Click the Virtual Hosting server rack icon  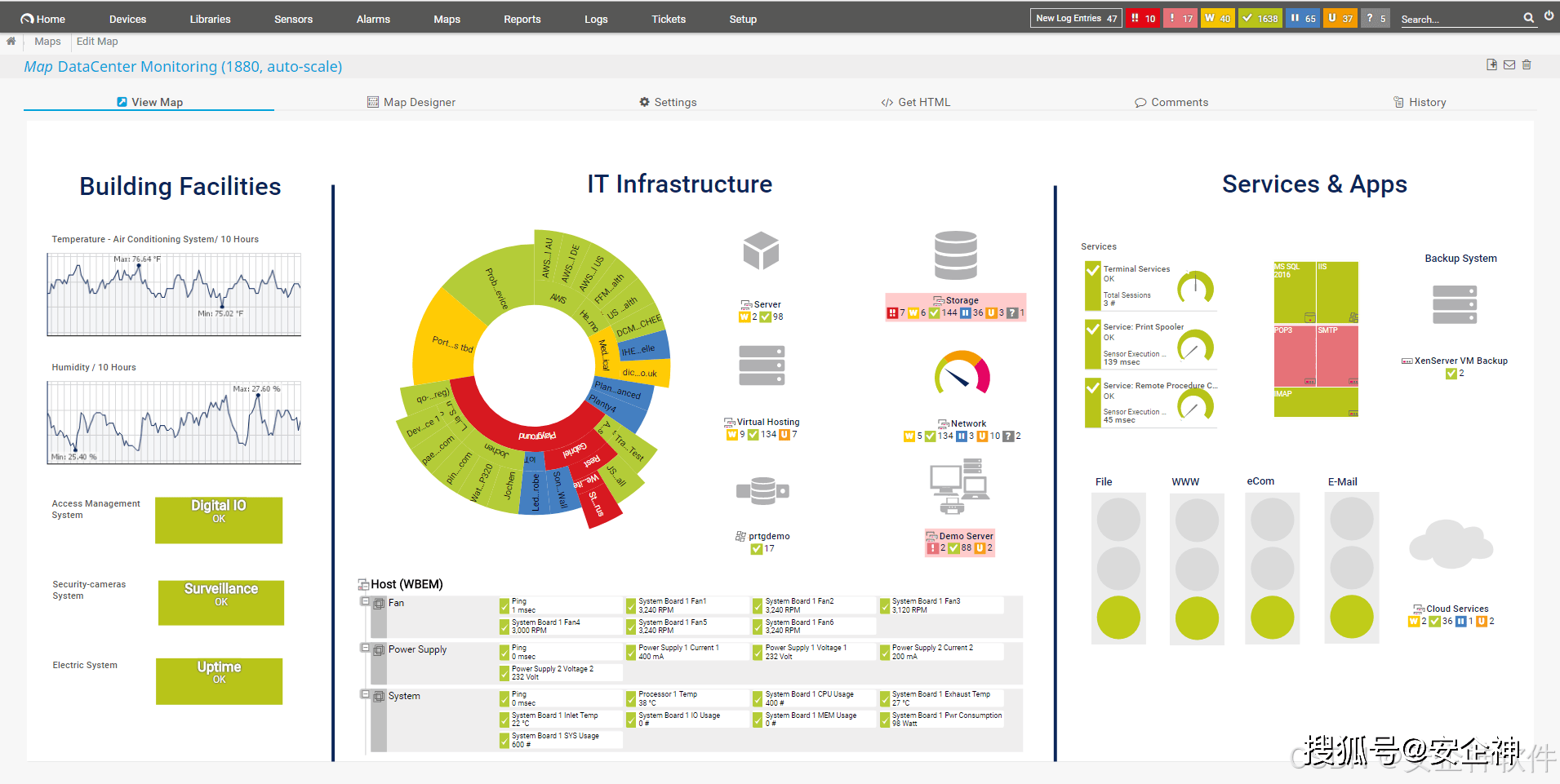(762, 365)
